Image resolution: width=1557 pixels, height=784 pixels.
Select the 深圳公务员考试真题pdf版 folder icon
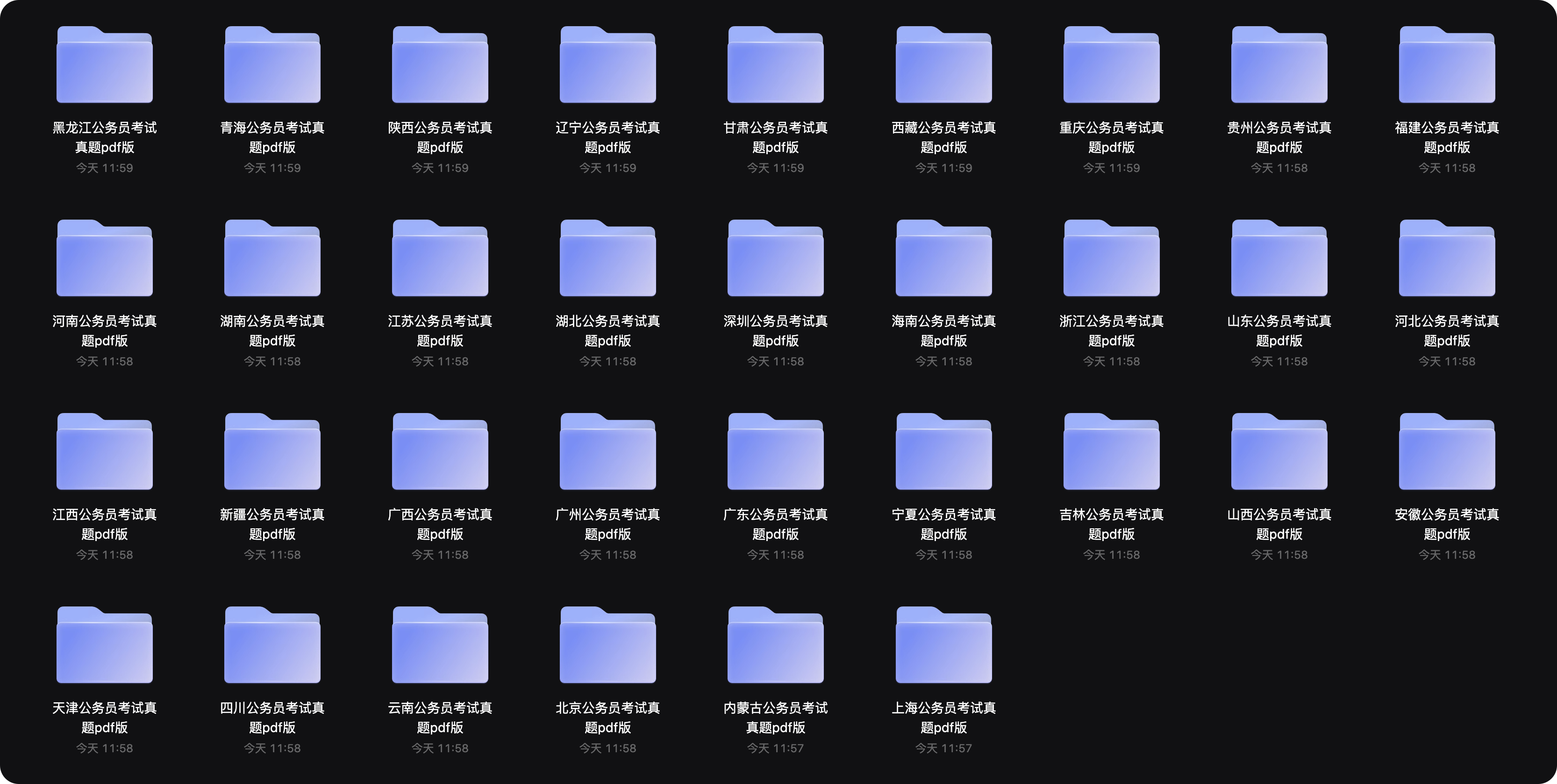(x=776, y=258)
